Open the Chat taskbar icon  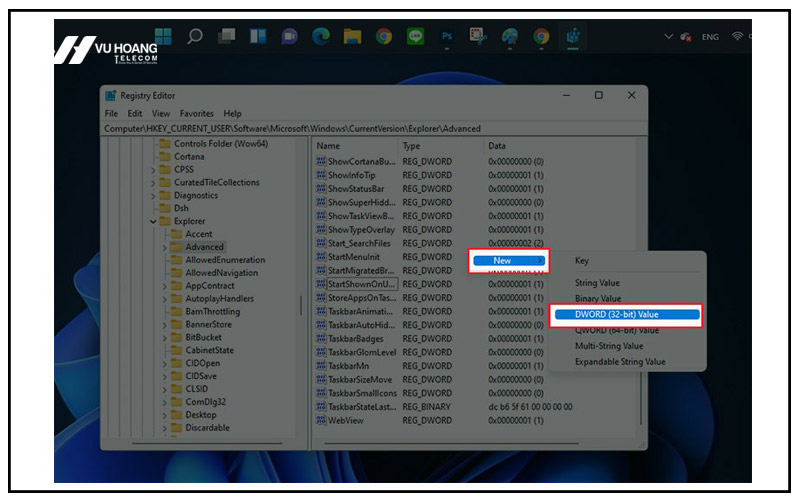289,36
